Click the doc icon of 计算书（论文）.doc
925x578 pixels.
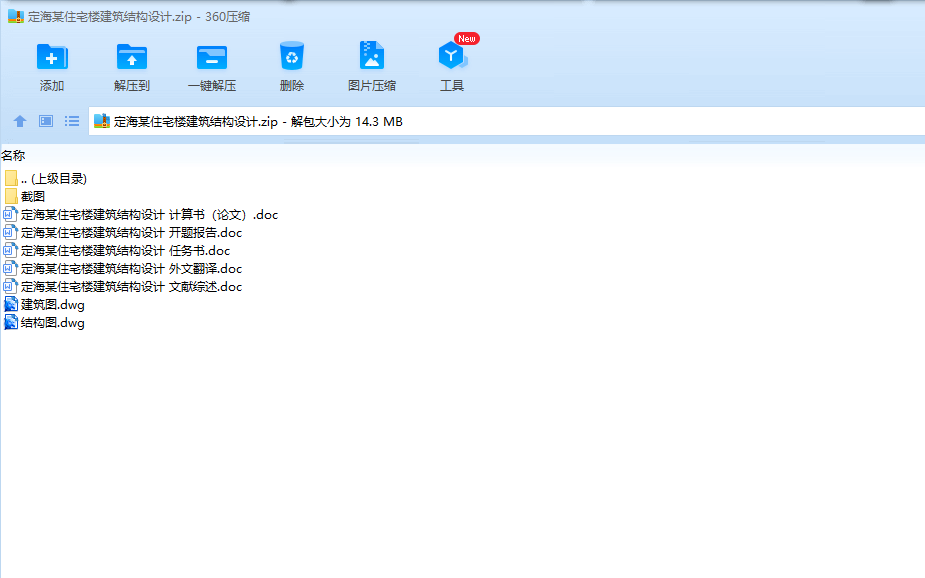pyautogui.click(x=10, y=214)
